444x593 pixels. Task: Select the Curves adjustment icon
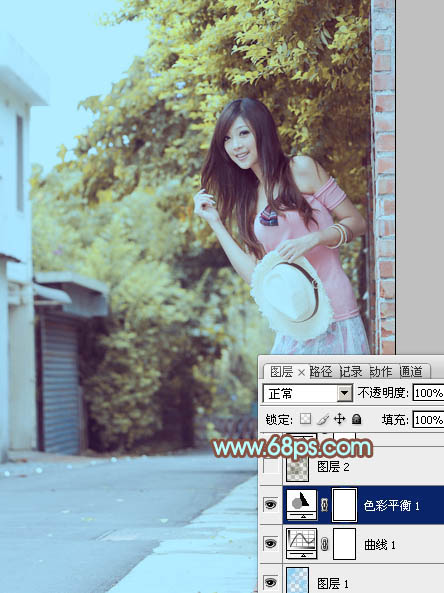301,544
